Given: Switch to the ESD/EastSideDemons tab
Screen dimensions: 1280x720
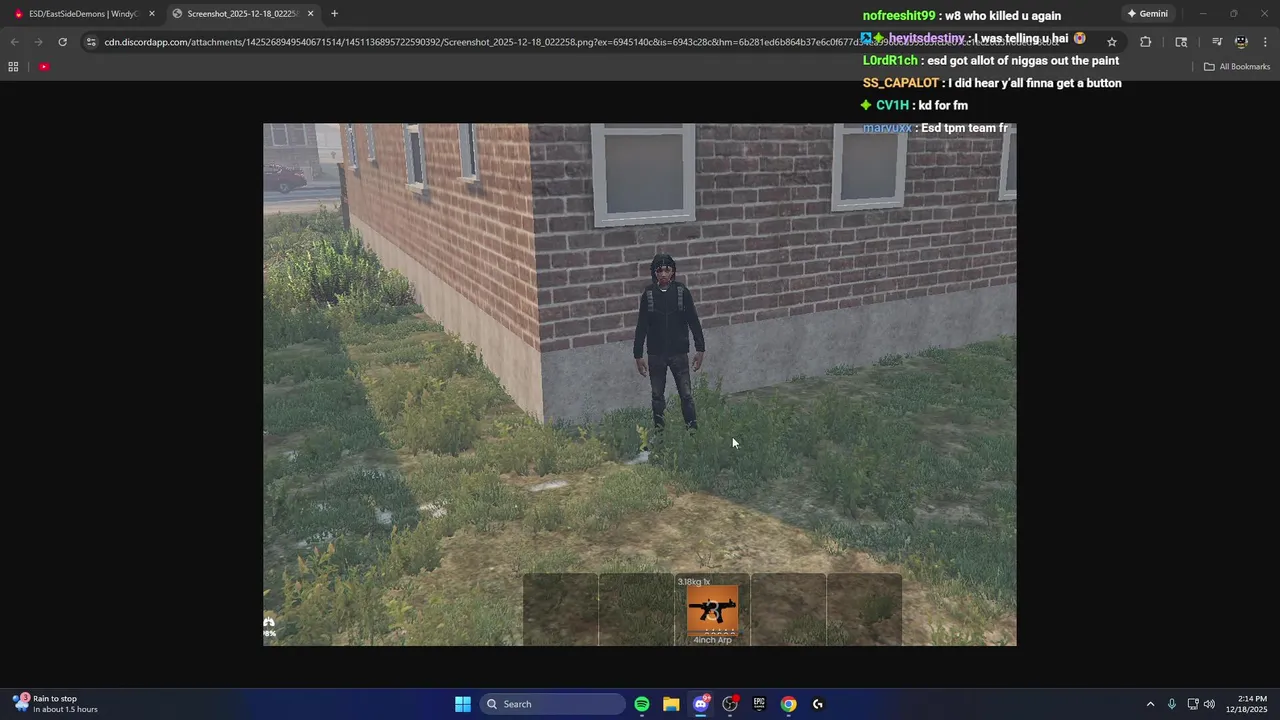Looking at the screenshot, I should pos(82,14).
